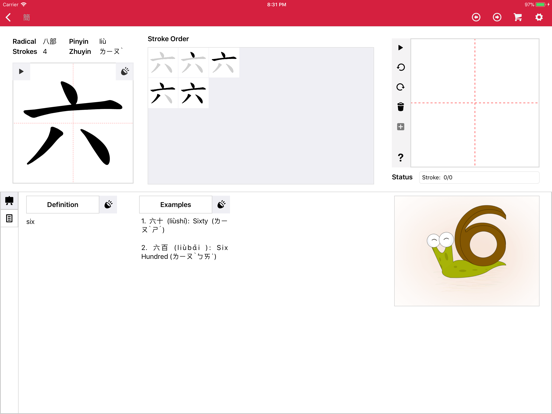Clear the writing pad with trash icon
Image resolution: width=552 pixels, height=414 pixels.
400,107
